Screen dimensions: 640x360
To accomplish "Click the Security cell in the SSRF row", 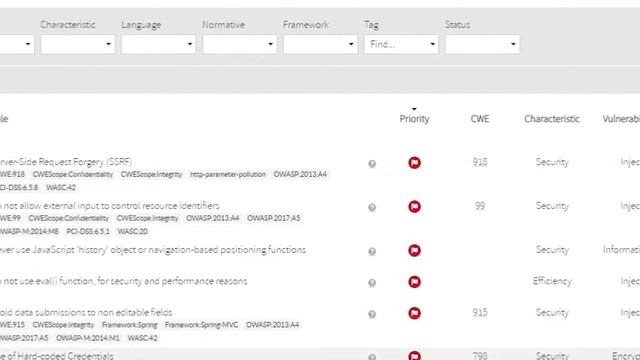I will click(552, 162).
